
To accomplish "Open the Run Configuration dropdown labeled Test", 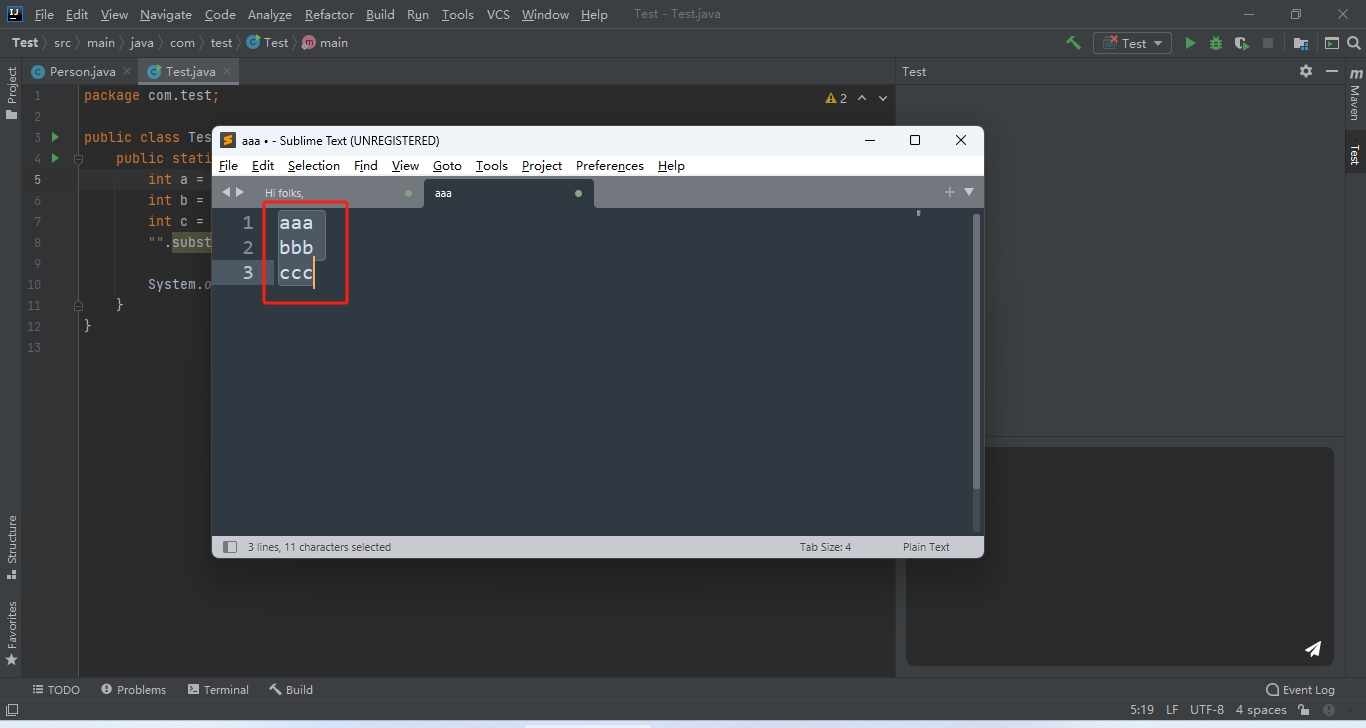I will (x=1132, y=43).
